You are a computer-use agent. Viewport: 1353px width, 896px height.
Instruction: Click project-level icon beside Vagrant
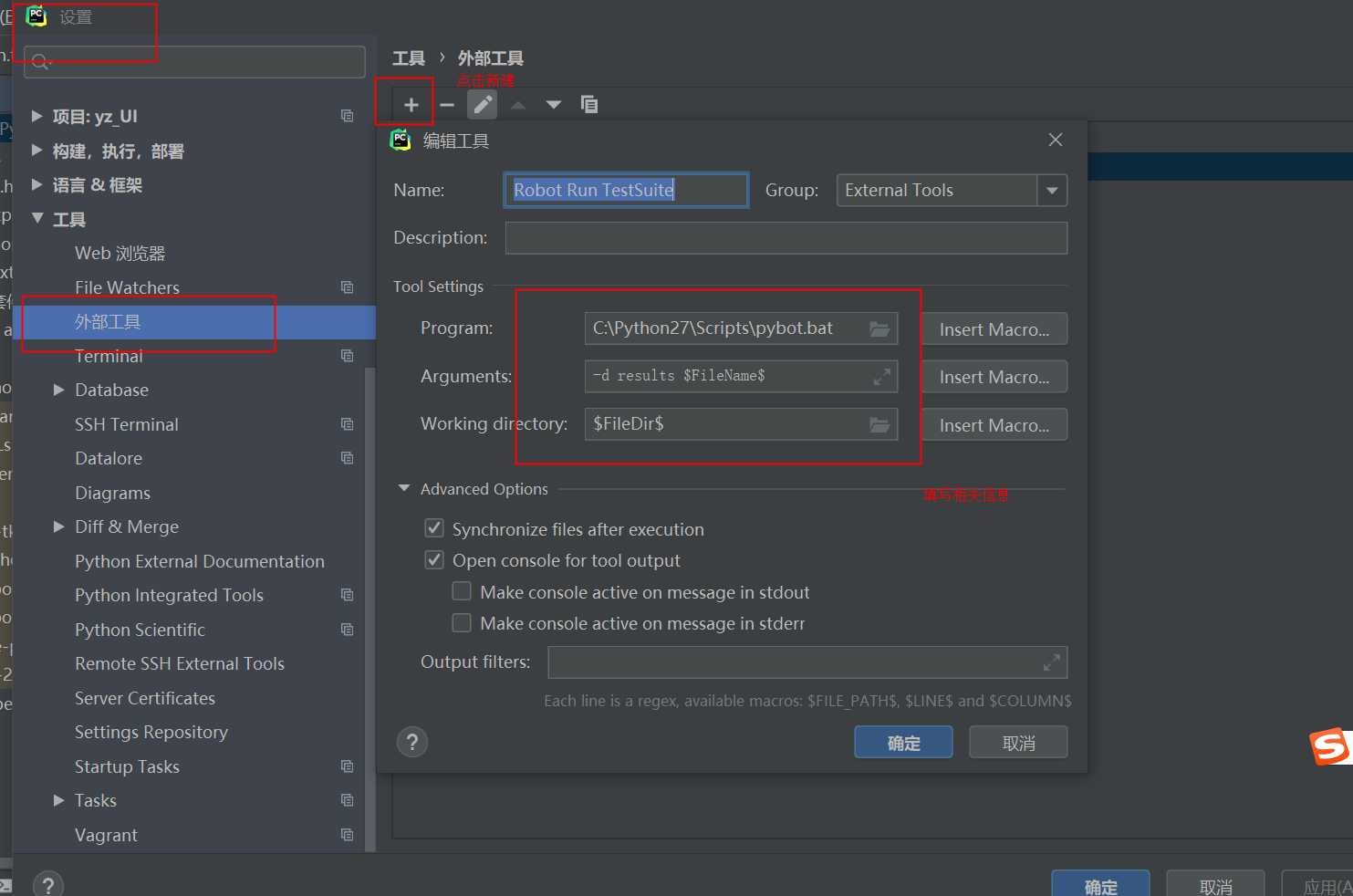pos(347,835)
